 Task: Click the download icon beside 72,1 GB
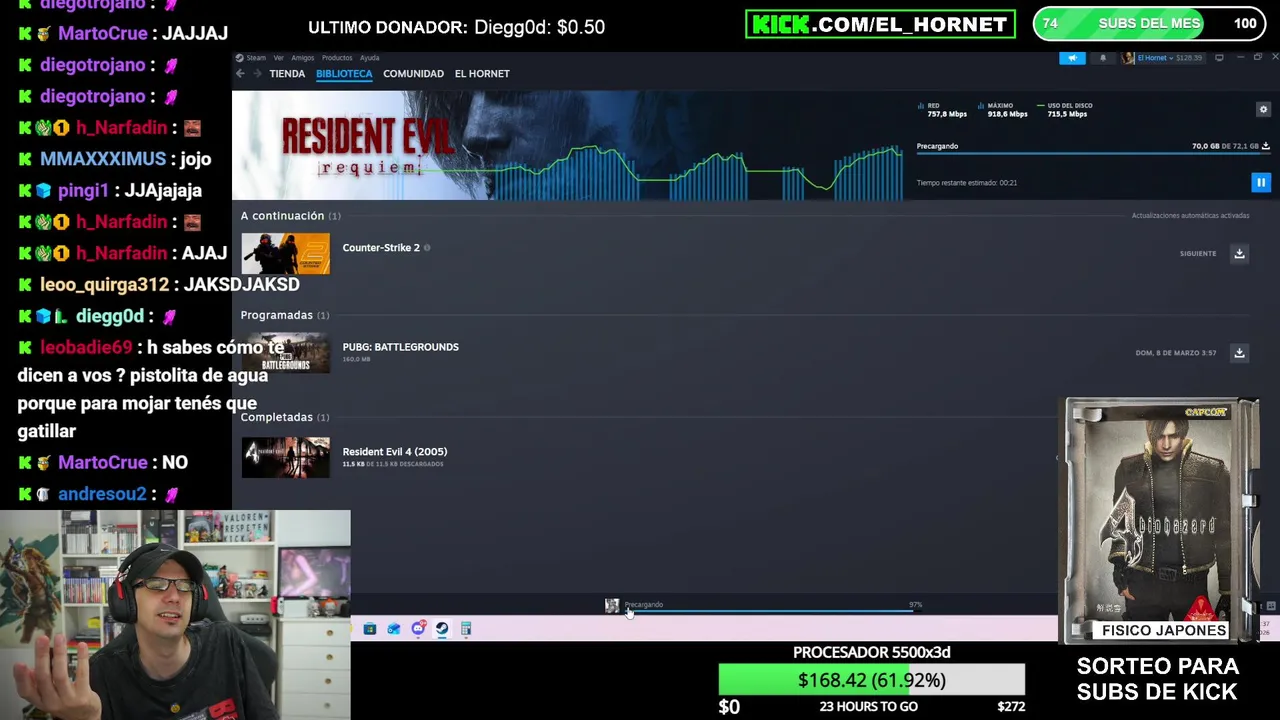point(1266,146)
